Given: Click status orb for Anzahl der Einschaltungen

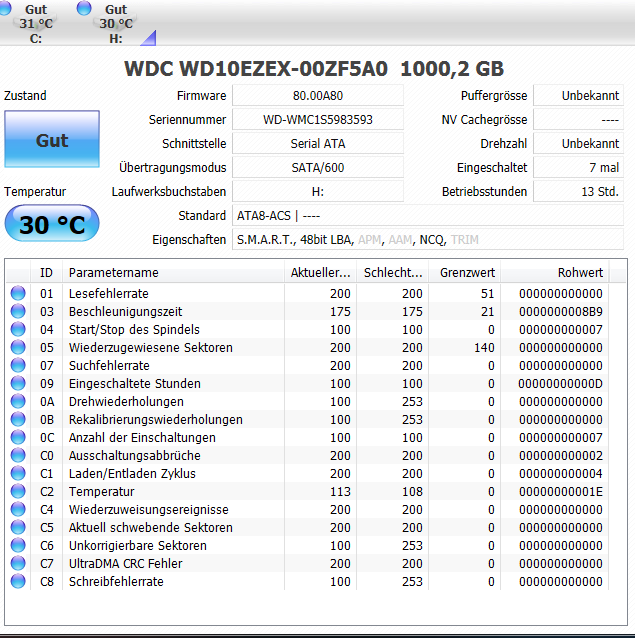Looking at the screenshot, I should click(x=18, y=437).
